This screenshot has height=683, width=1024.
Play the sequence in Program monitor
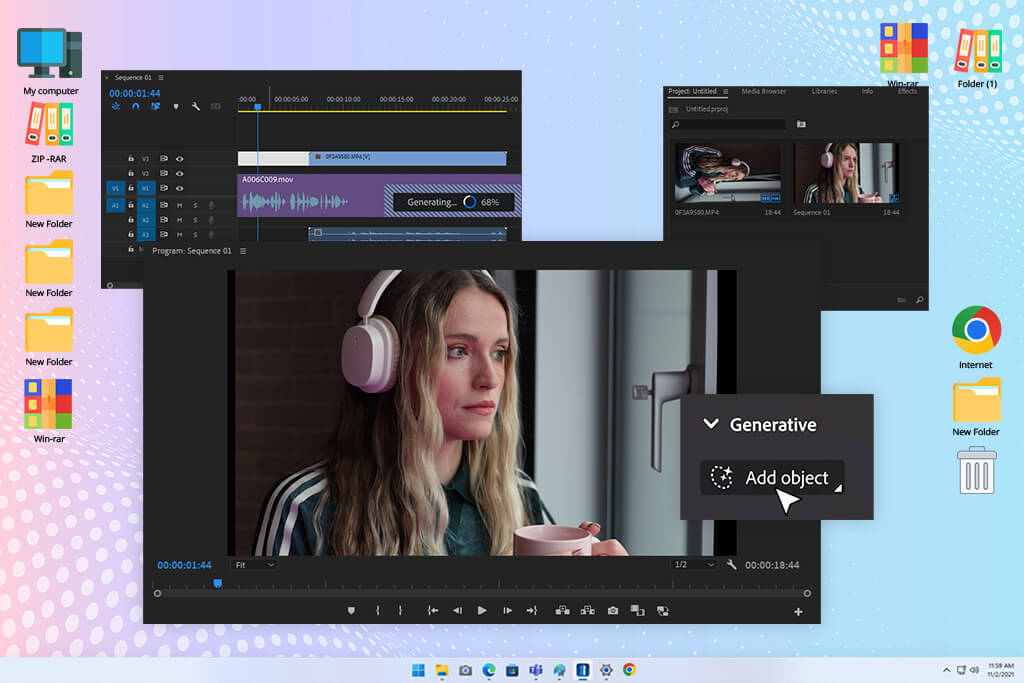coord(482,611)
